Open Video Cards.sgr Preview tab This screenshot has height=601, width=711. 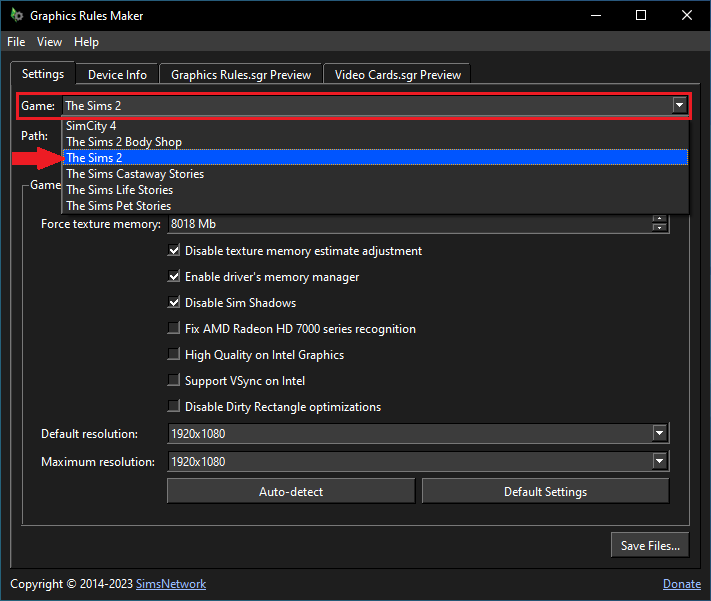(398, 75)
